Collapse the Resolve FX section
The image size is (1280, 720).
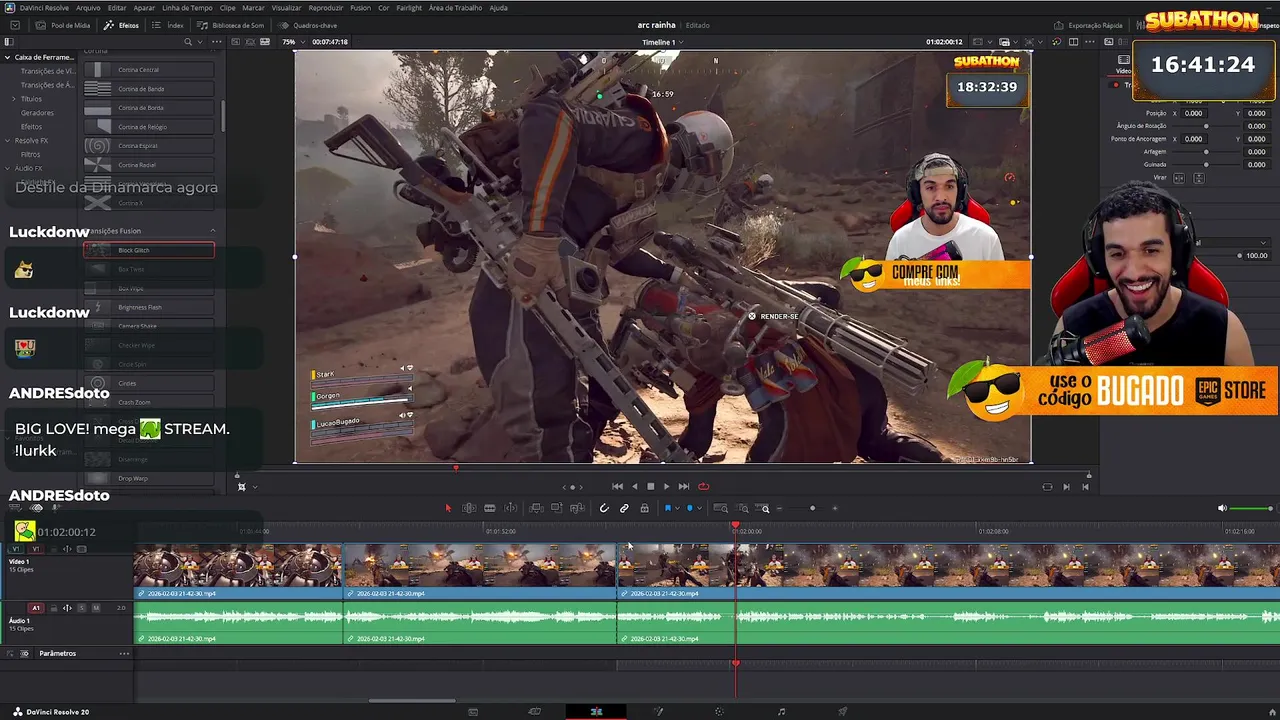7,141
